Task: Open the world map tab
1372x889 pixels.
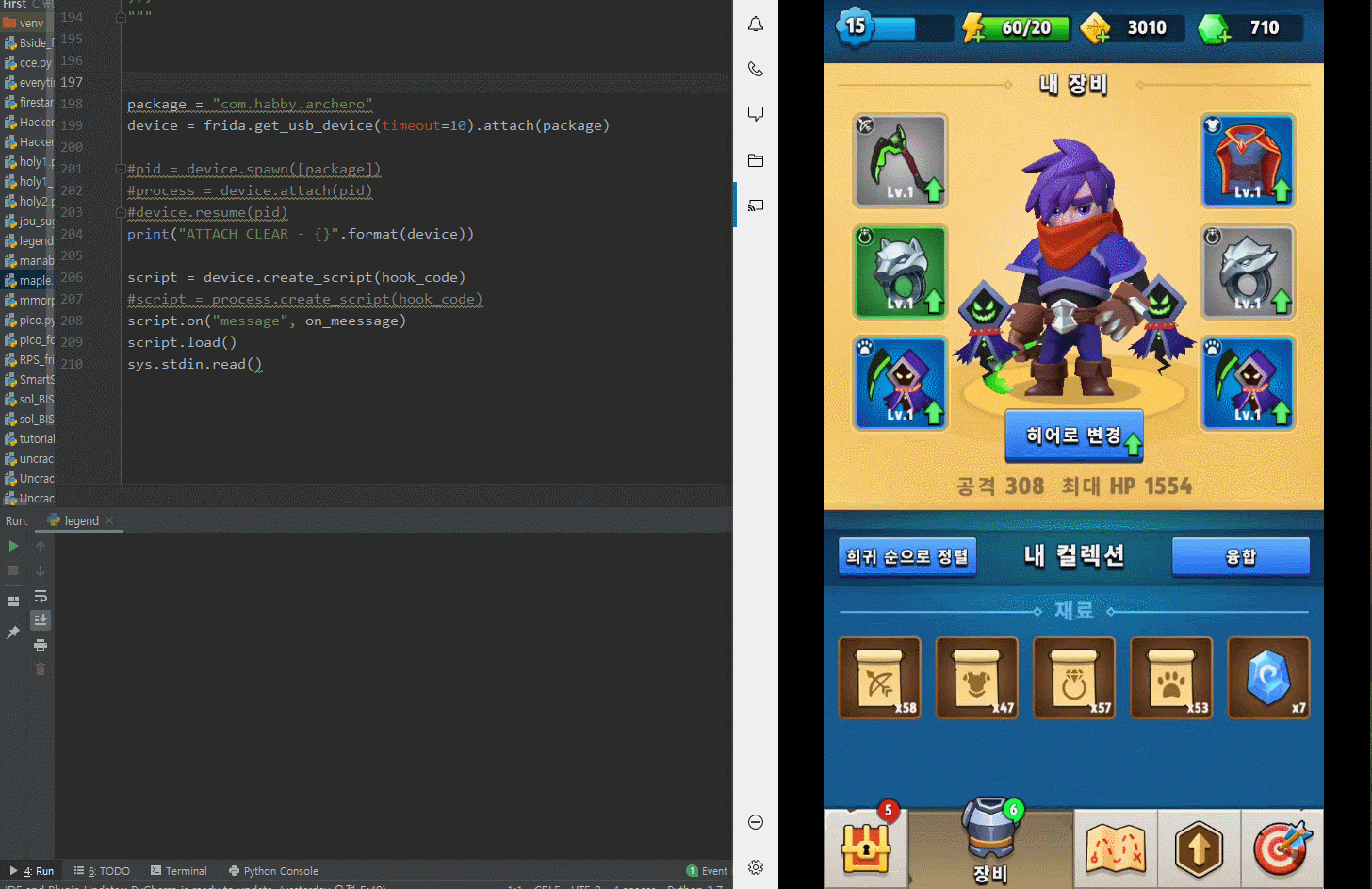Action: (1116, 848)
